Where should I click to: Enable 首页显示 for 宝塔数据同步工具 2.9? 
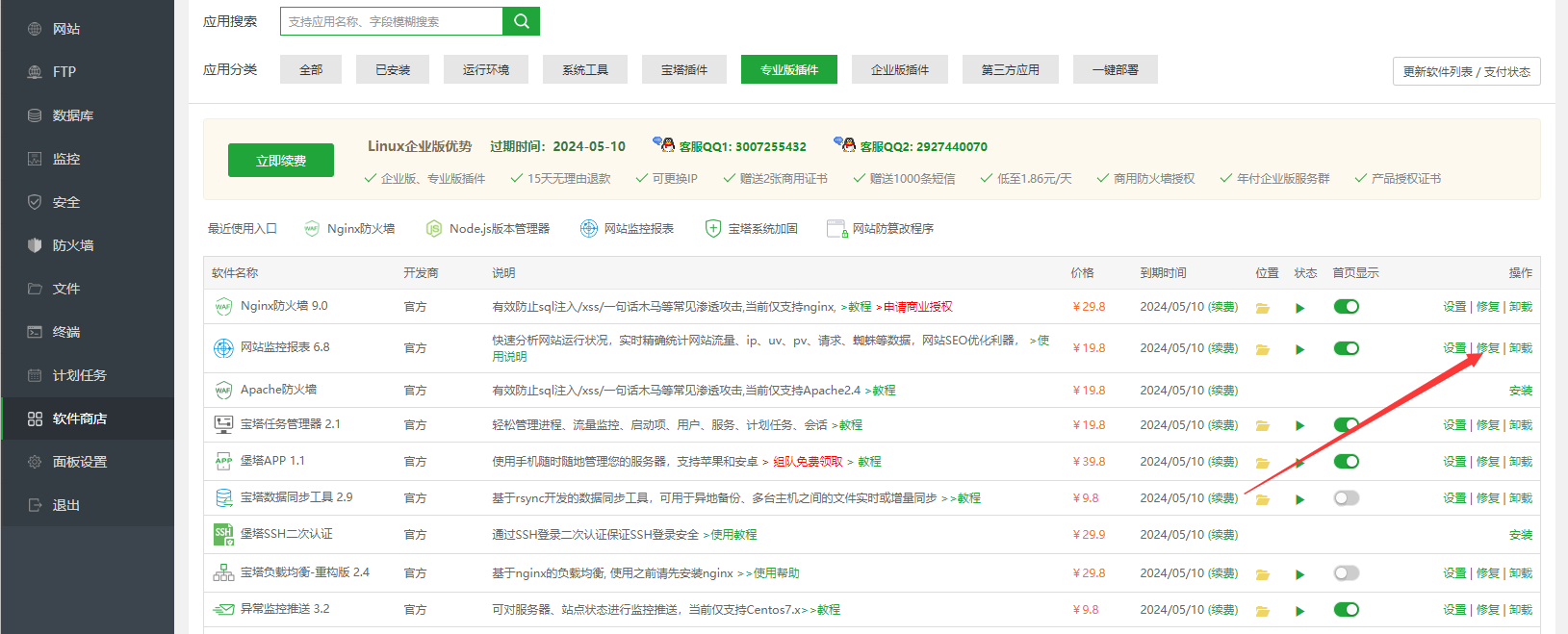(1347, 498)
